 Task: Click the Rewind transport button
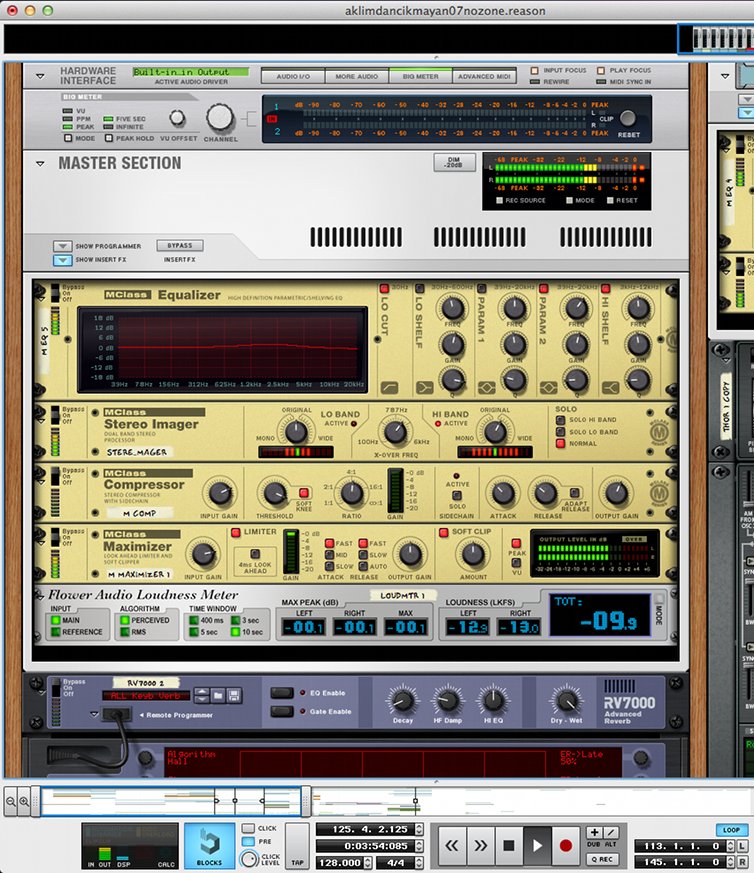click(x=452, y=846)
